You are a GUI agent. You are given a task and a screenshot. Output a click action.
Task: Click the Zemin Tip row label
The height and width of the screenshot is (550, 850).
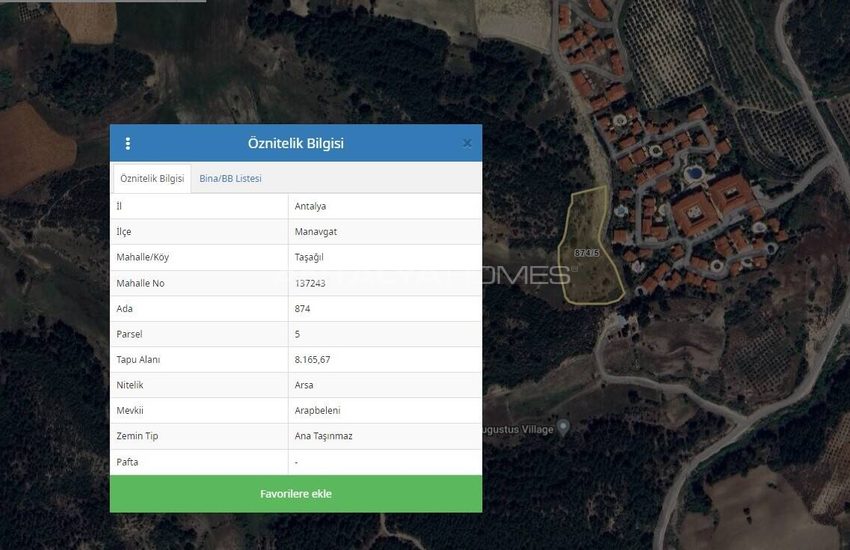137,436
